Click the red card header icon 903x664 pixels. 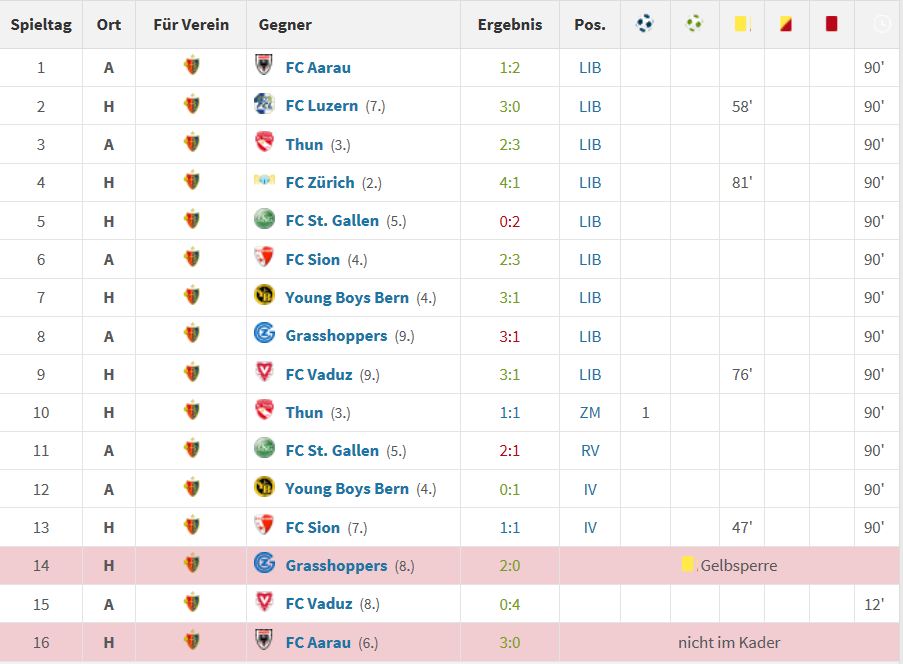[x=831, y=23]
